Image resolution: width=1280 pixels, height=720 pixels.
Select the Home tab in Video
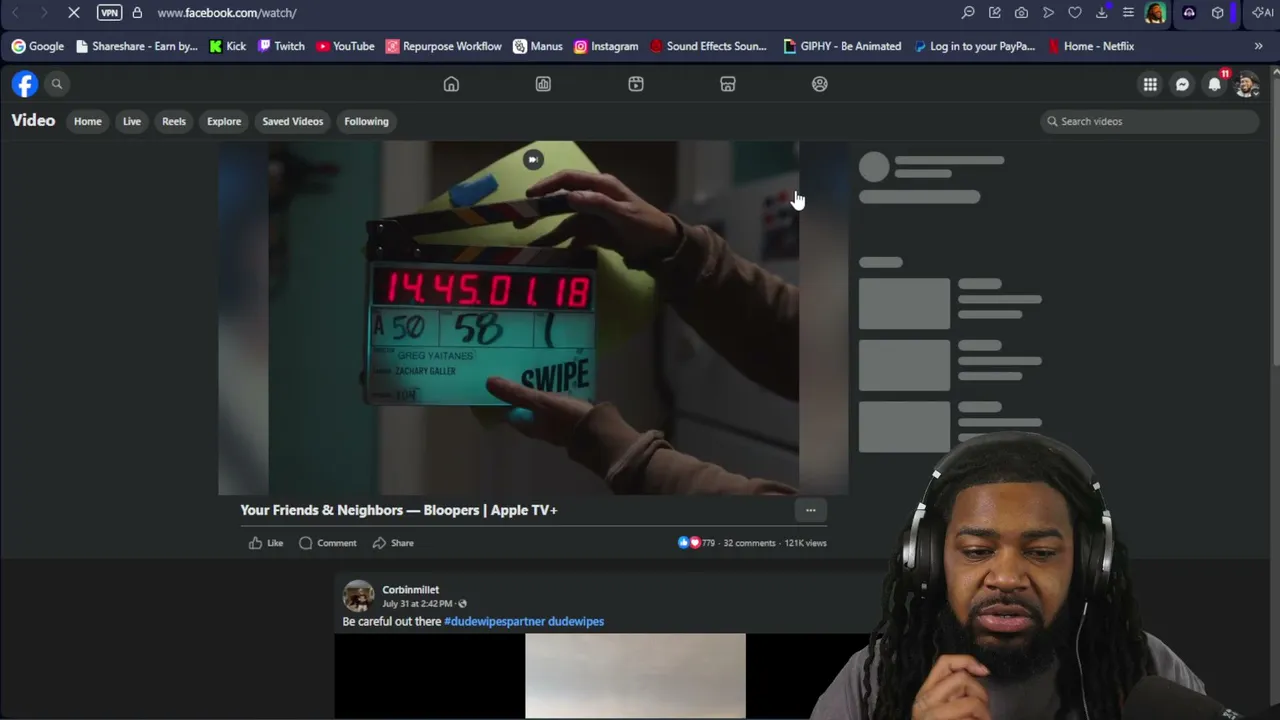[x=88, y=121]
